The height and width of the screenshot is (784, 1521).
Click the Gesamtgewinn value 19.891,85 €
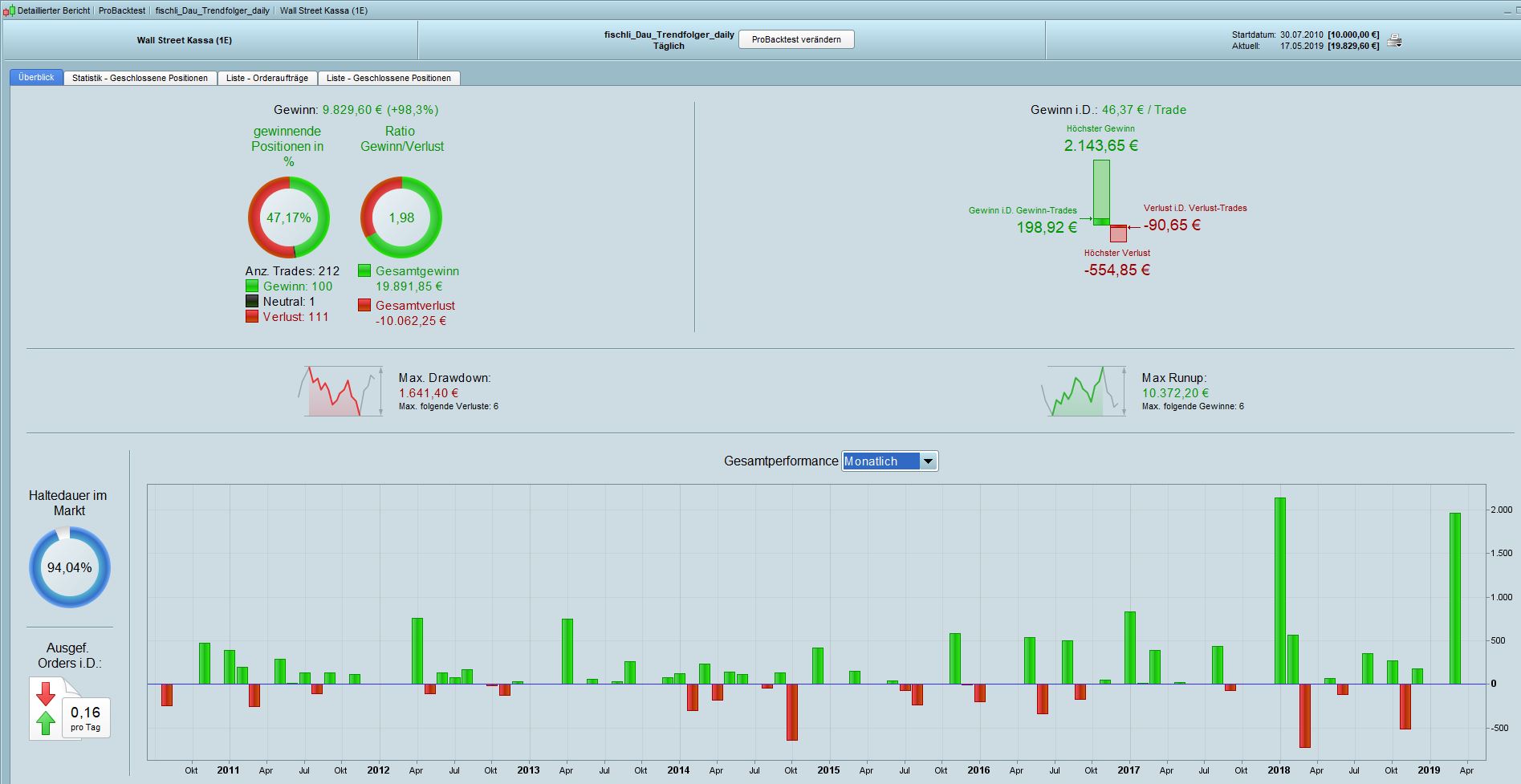[409, 286]
